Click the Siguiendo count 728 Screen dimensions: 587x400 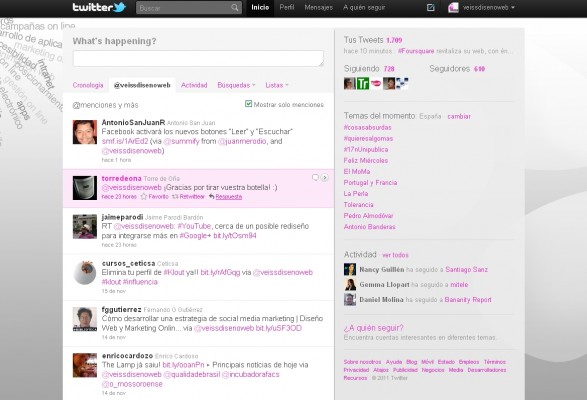point(389,69)
